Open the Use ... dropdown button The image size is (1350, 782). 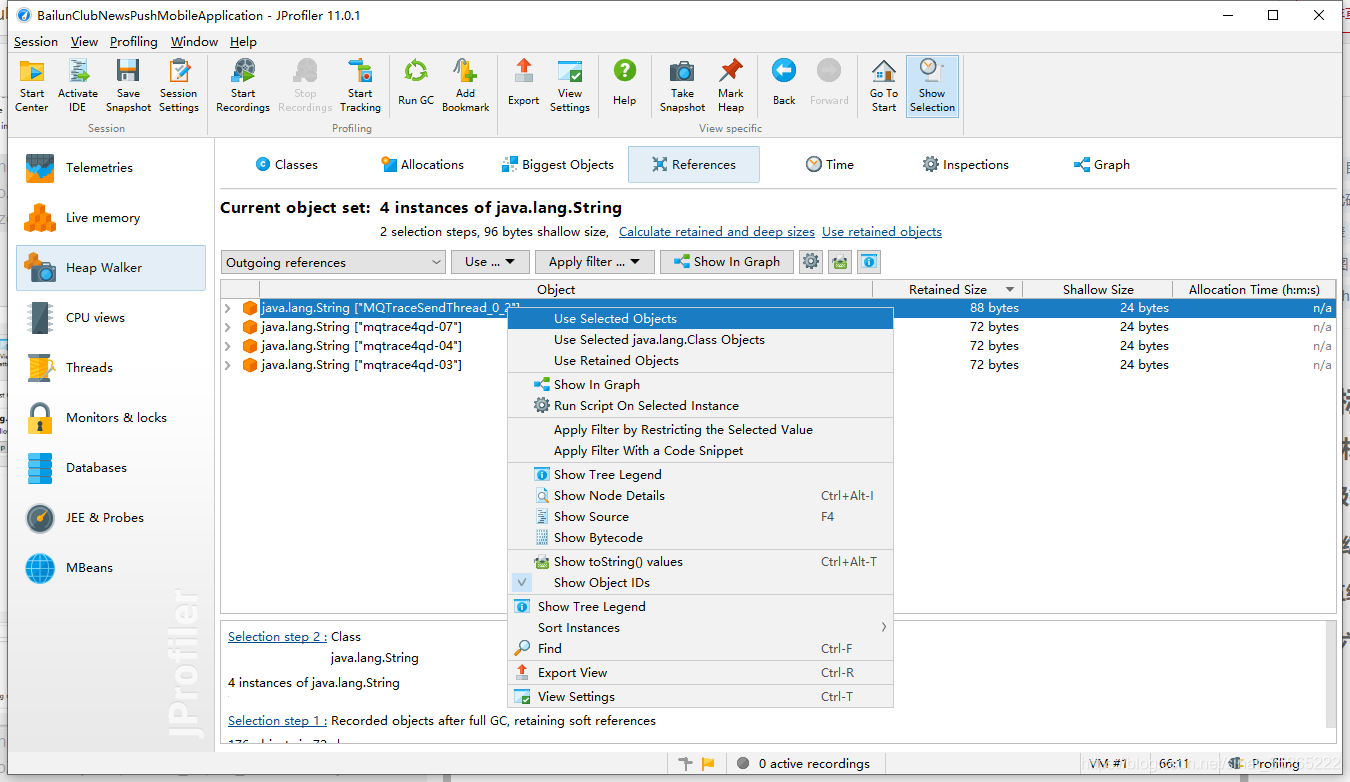point(490,262)
